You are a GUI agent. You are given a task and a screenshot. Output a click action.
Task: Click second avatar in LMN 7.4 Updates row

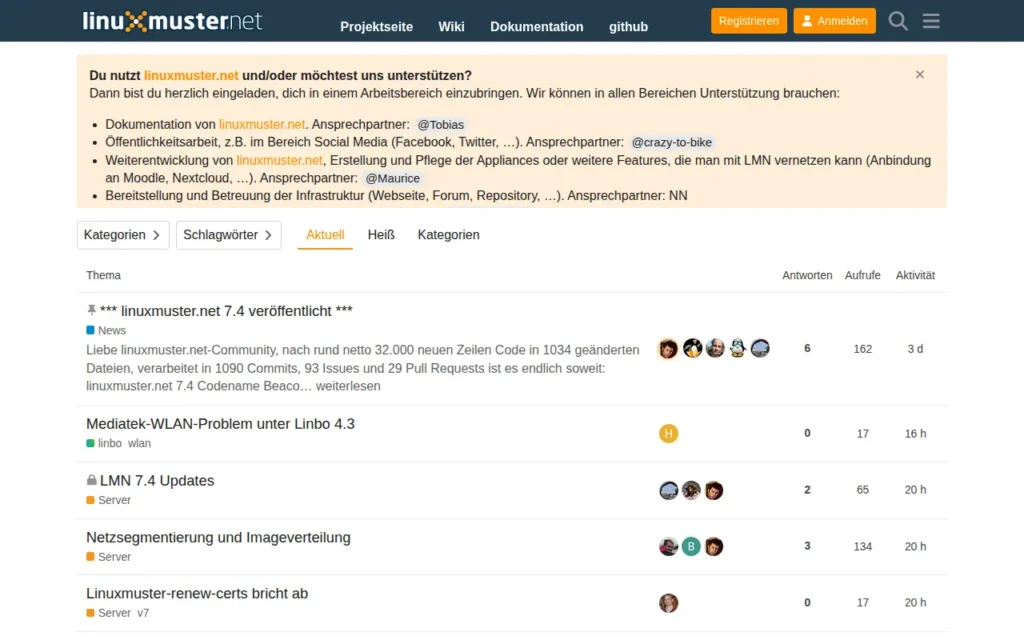(x=691, y=490)
